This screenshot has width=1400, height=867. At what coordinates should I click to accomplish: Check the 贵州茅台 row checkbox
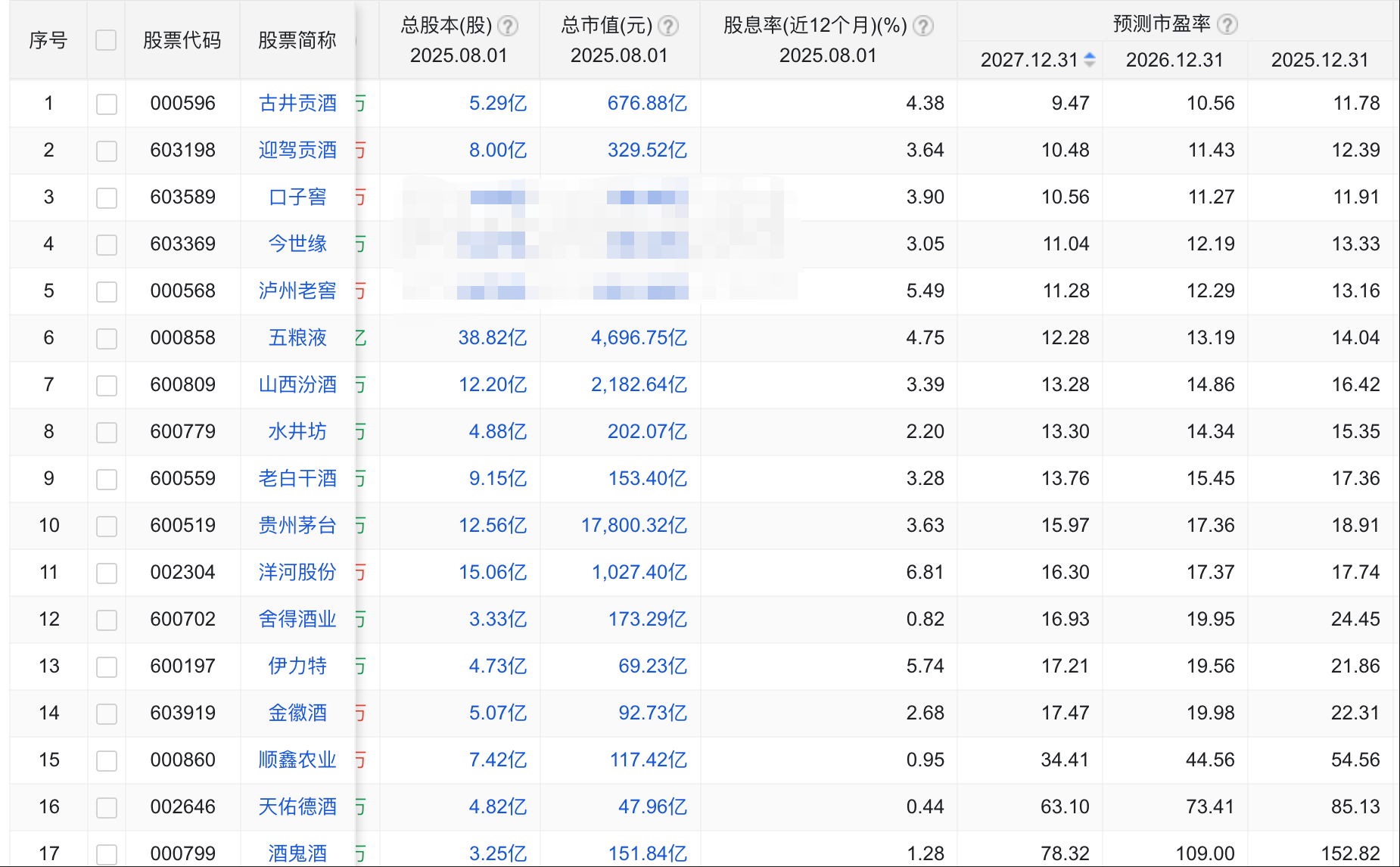(107, 526)
